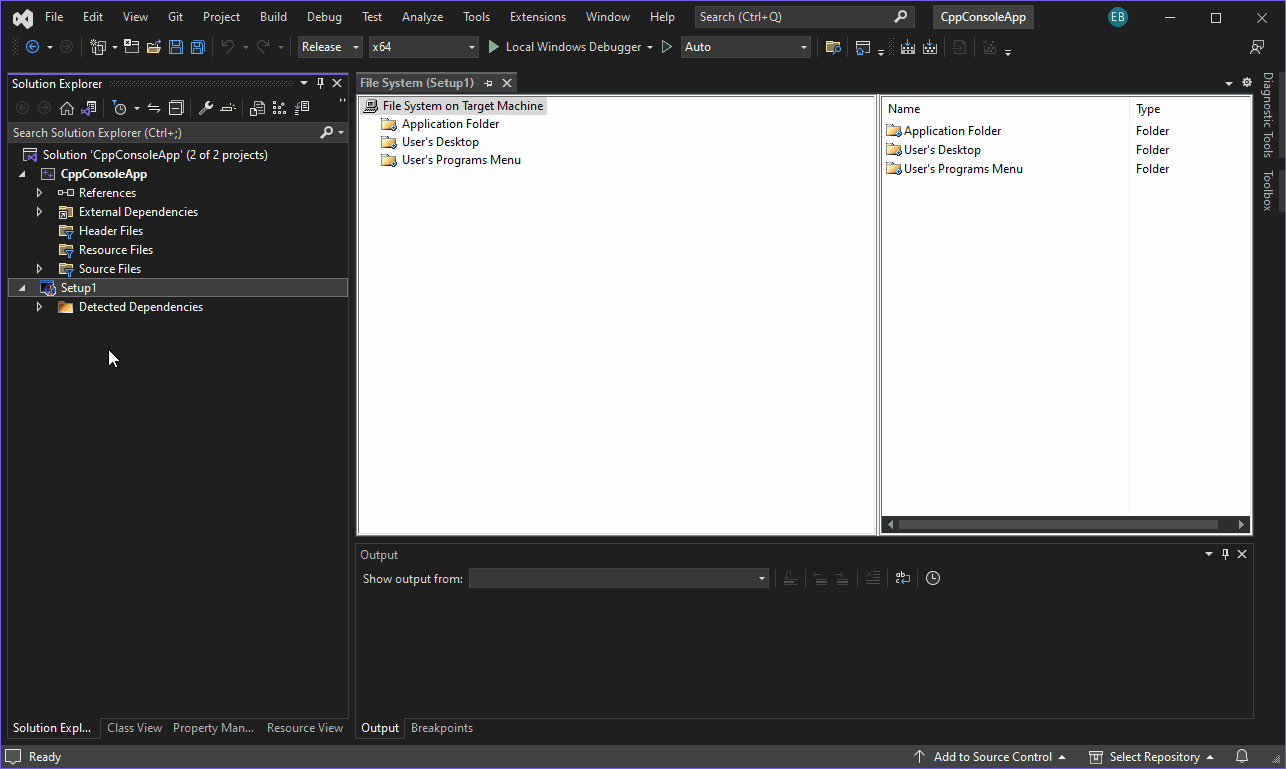Image resolution: width=1286 pixels, height=769 pixels.
Task: Open the File menu
Action: 54,17
